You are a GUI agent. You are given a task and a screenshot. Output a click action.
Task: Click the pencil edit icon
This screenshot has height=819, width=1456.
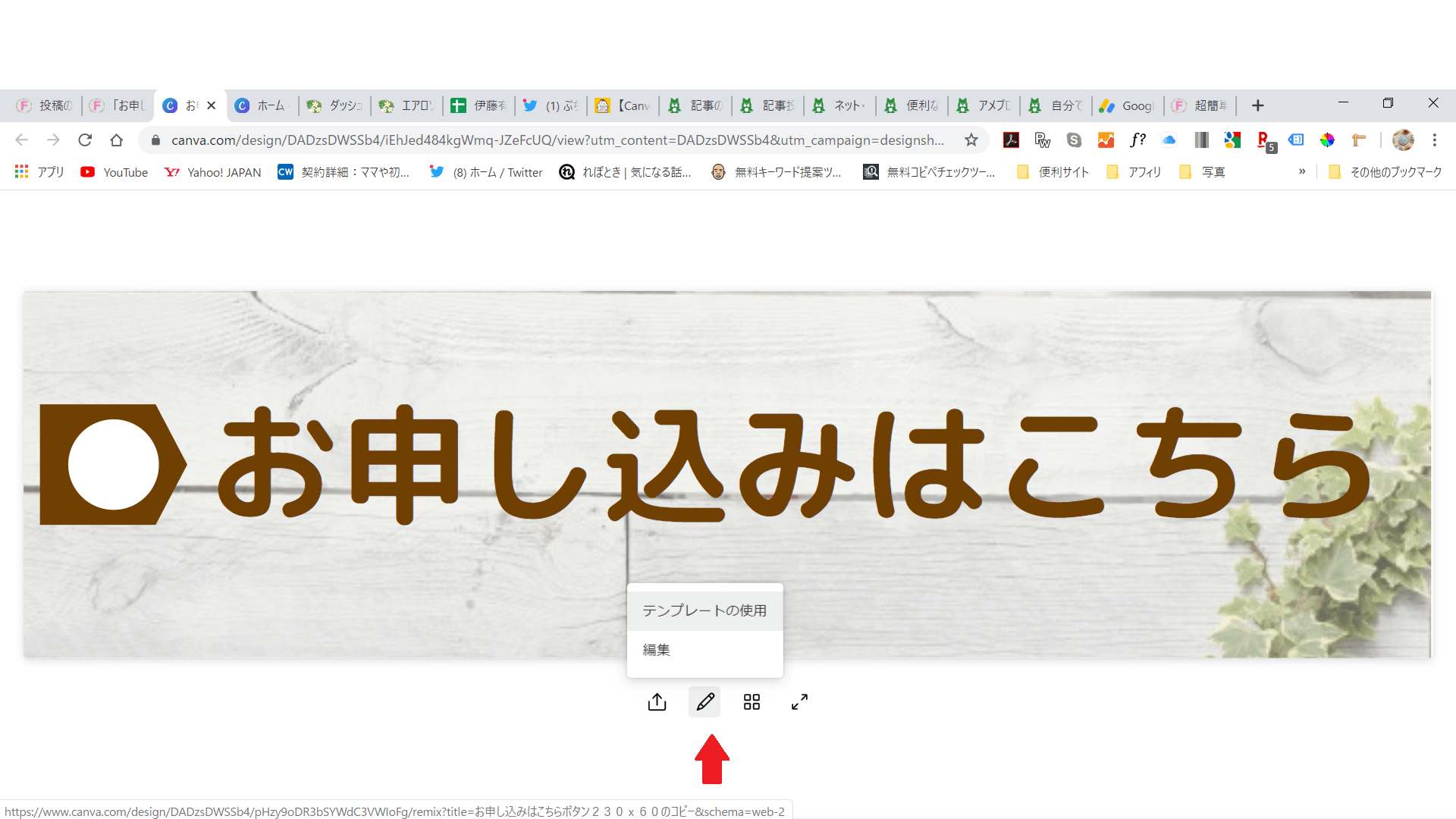coord(704,702)
